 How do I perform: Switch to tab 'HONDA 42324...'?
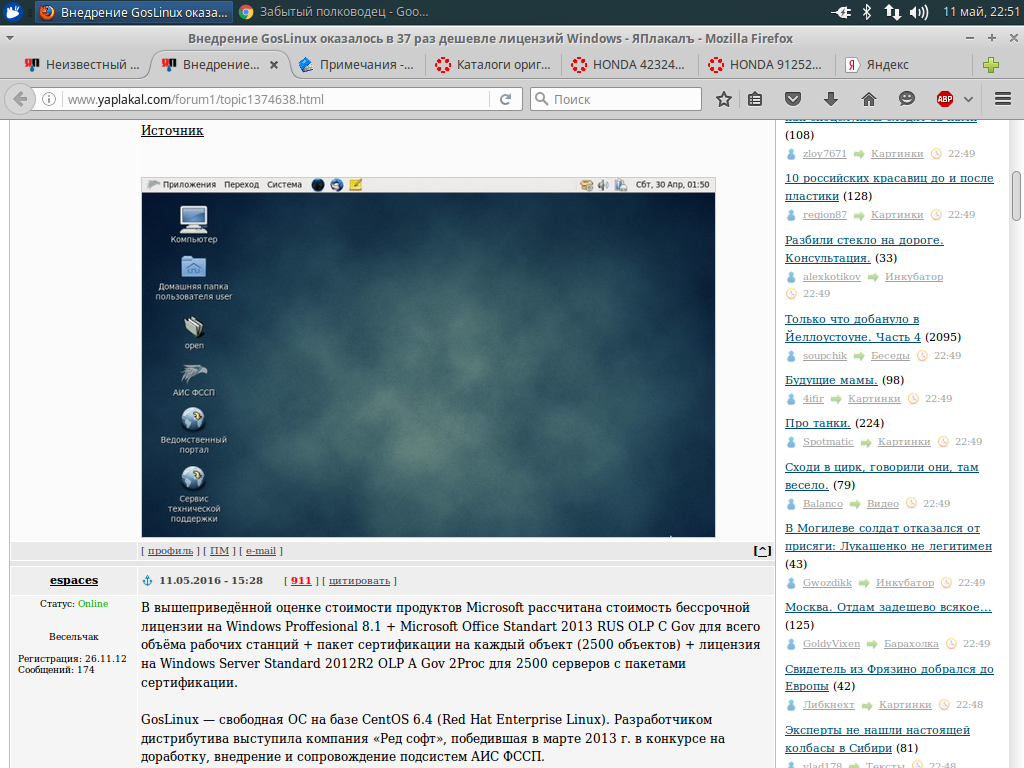coord(630,65)
